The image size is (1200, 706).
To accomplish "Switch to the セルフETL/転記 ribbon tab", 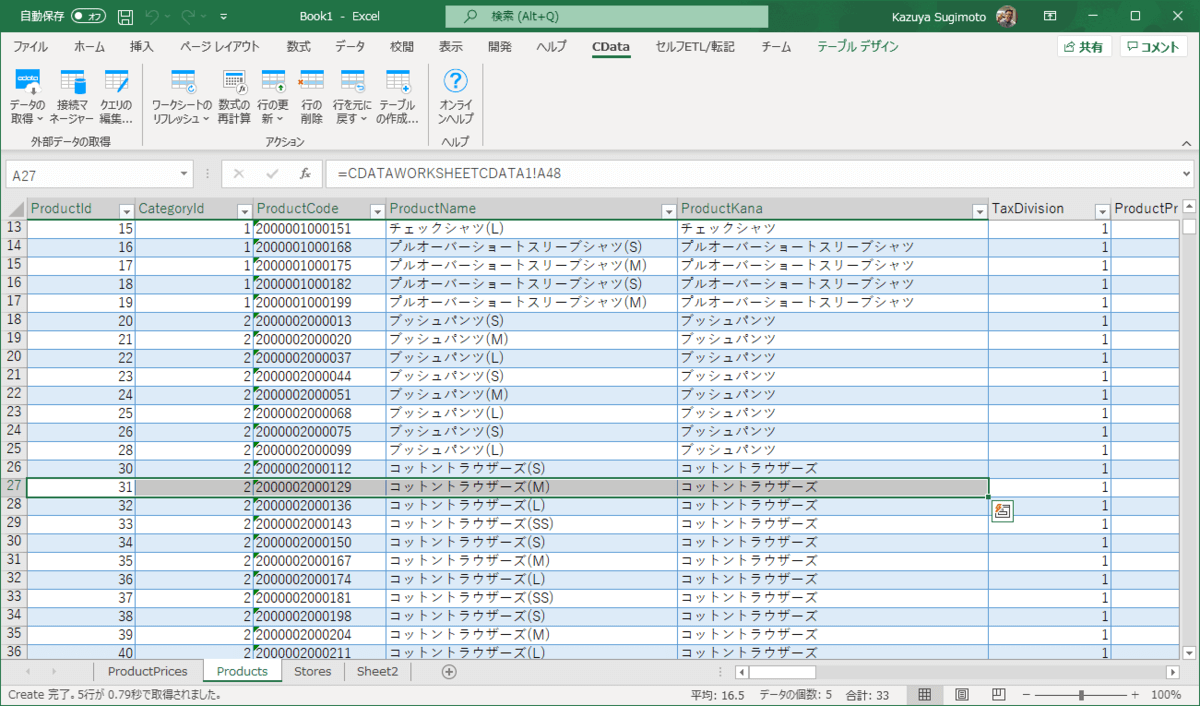I will [x=695, y=47].
